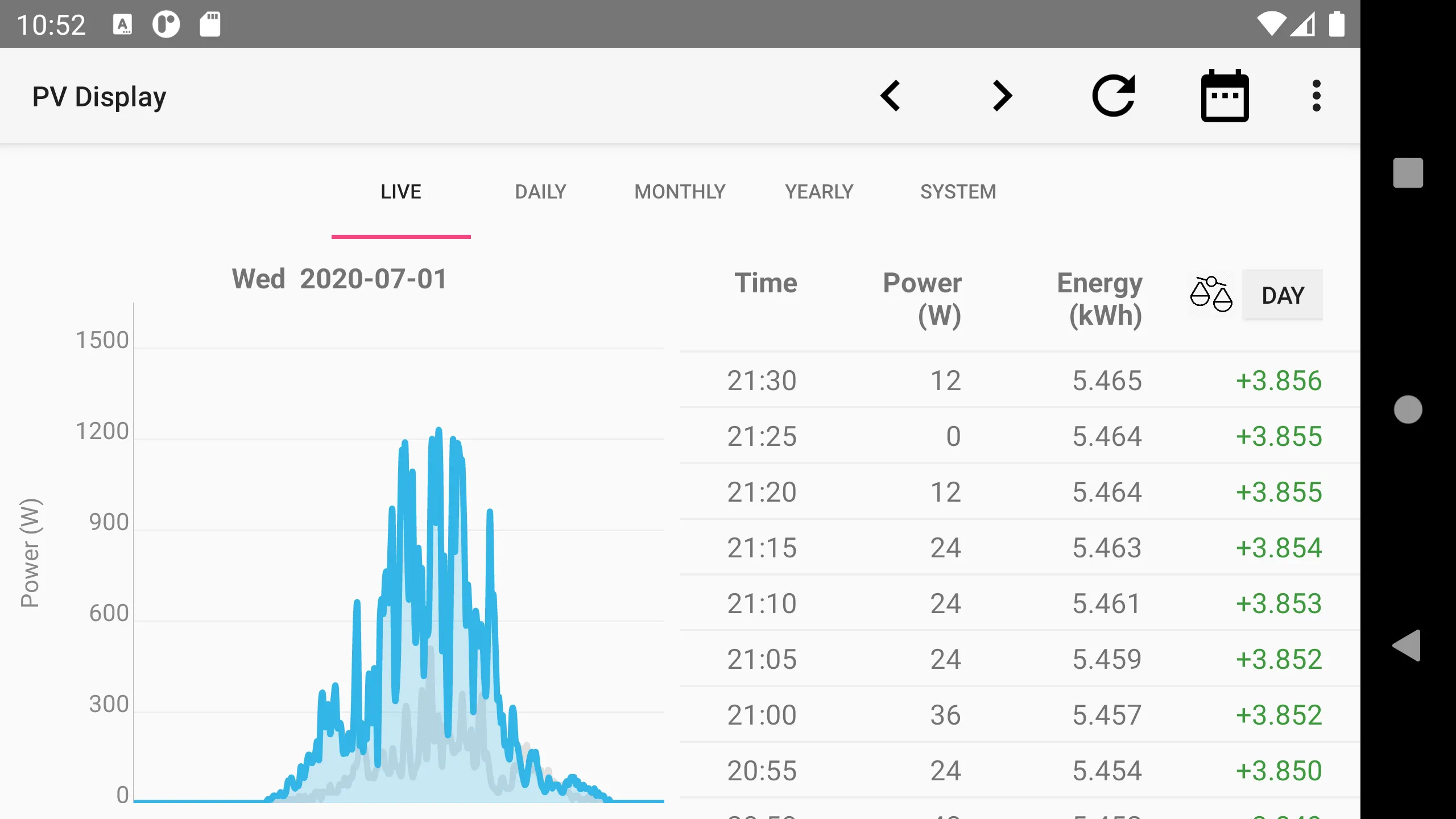Tap the Android home circle button
The height and width of the screenshot is (819, 1456).
point(1408,409)
